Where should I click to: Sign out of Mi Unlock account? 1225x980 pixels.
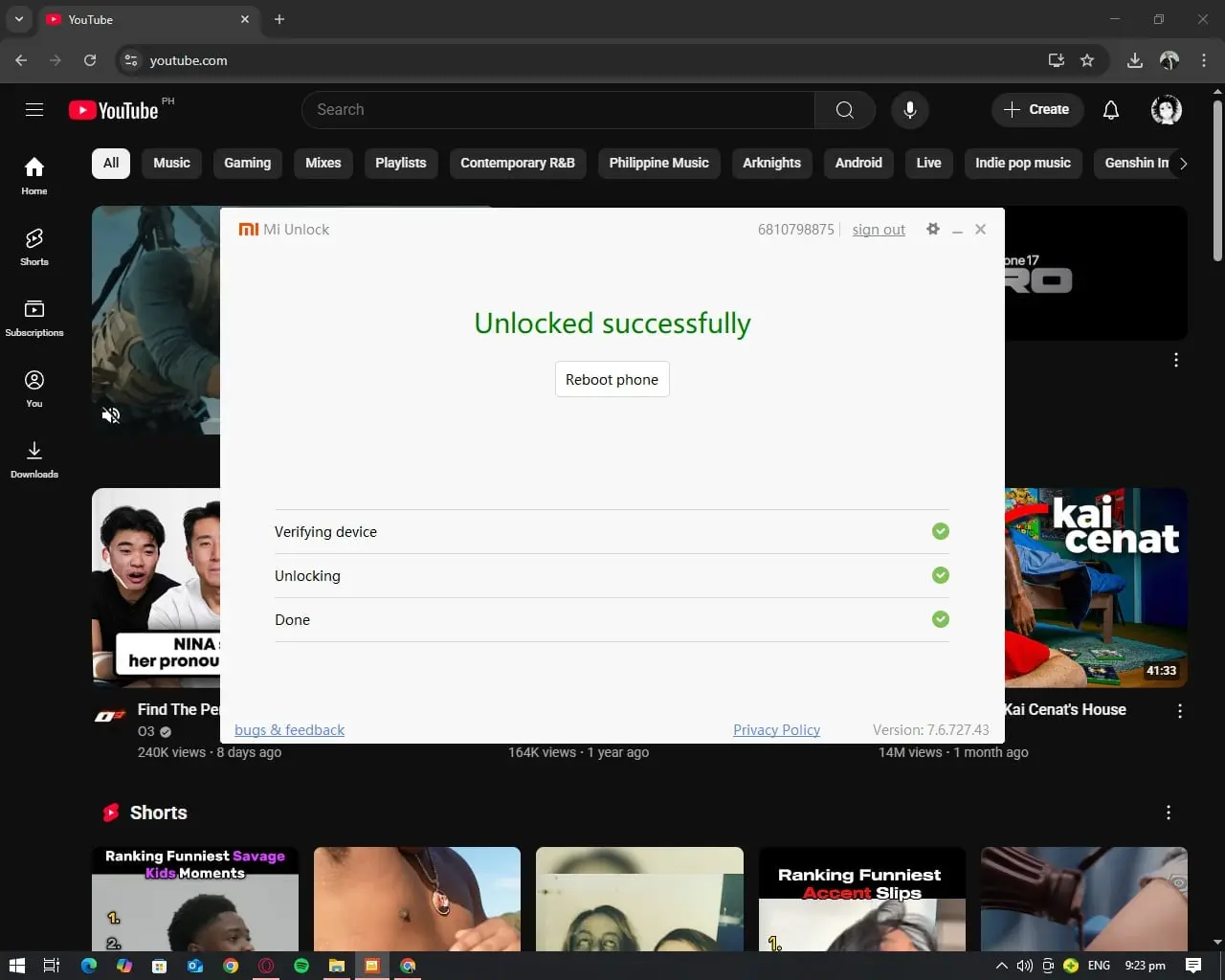coord(879,230)
